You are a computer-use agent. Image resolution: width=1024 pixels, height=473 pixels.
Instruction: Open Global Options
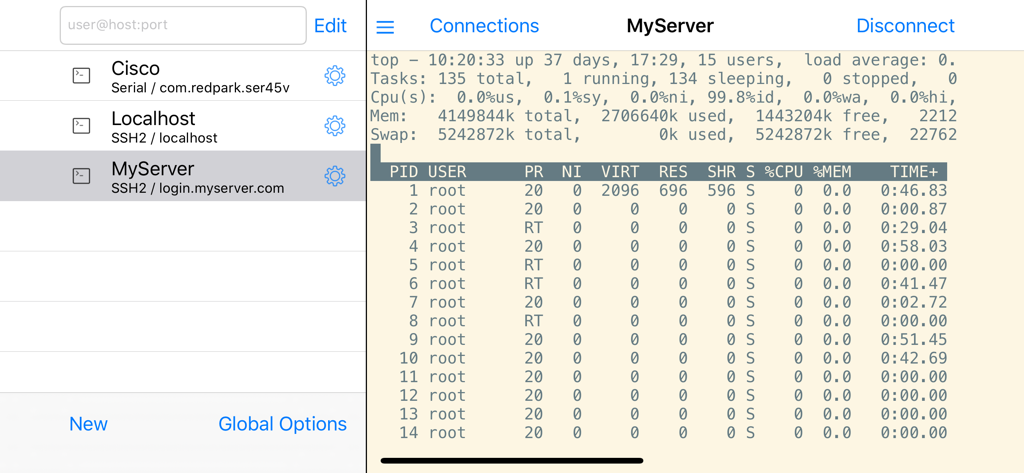[x=282, y=424]
